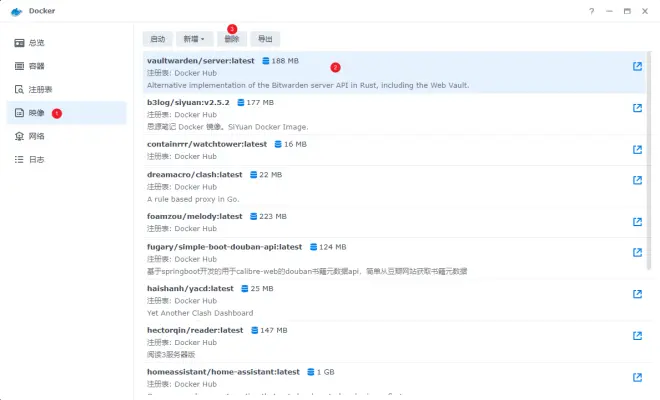Expand the Add (新增) dropdown
This screenshot has height=400, width=660.
(194, 39)
